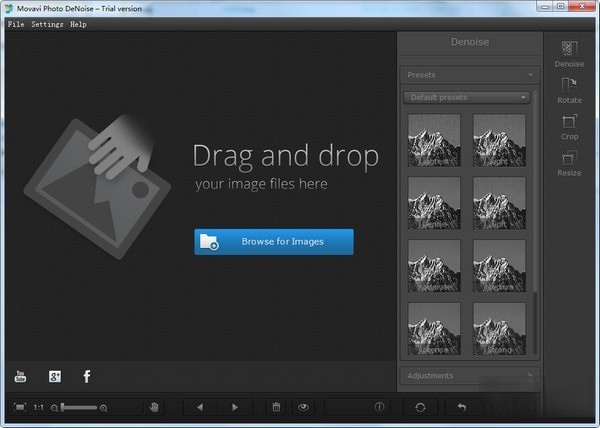The height and width of the screenshot is (428, 600).
Task: Open the Facebook icon
Action: tap(87, 376)
